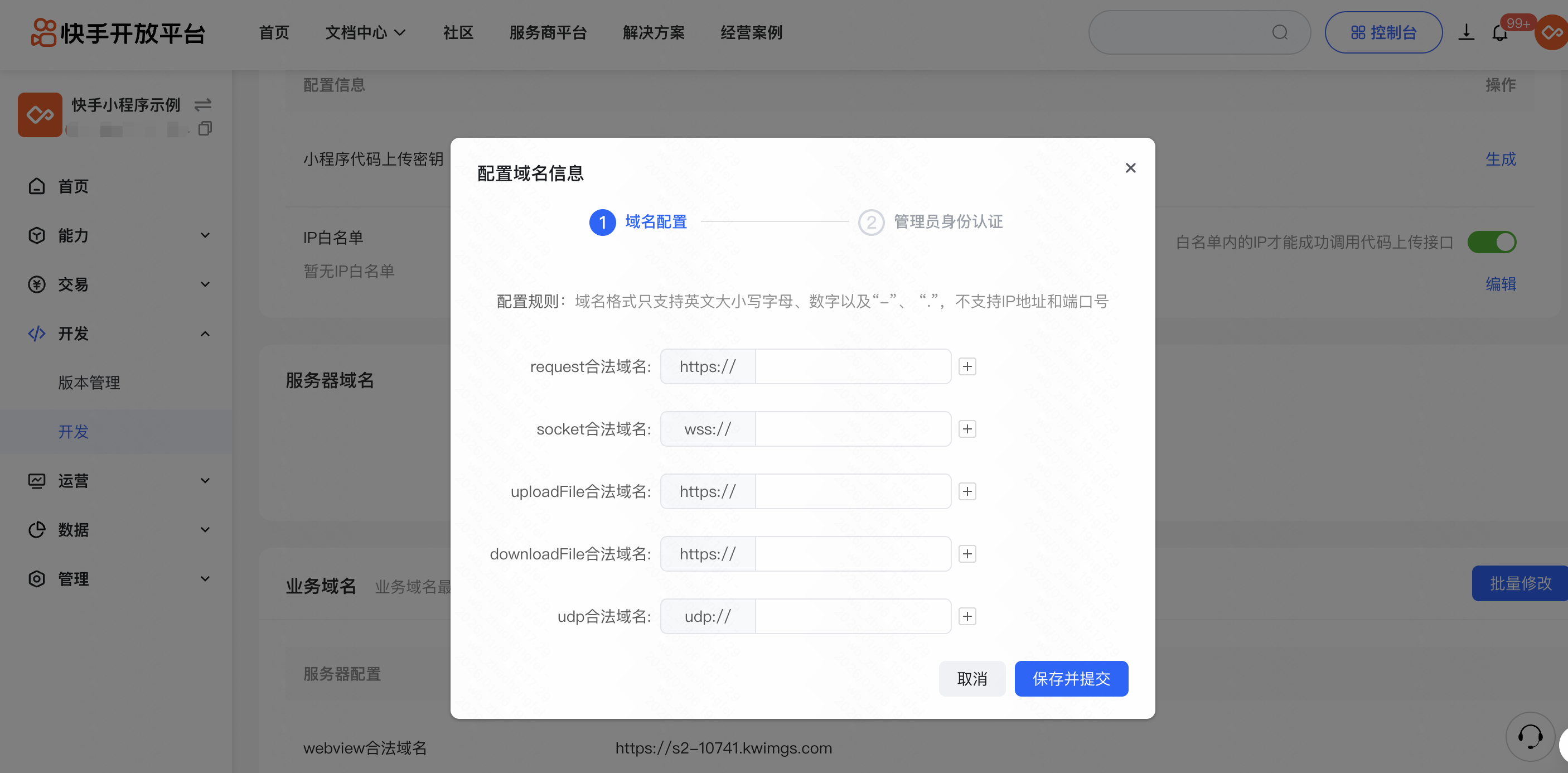Open the customer service headset icon
Viewport: 1568px width, 773px height.
1530,737
